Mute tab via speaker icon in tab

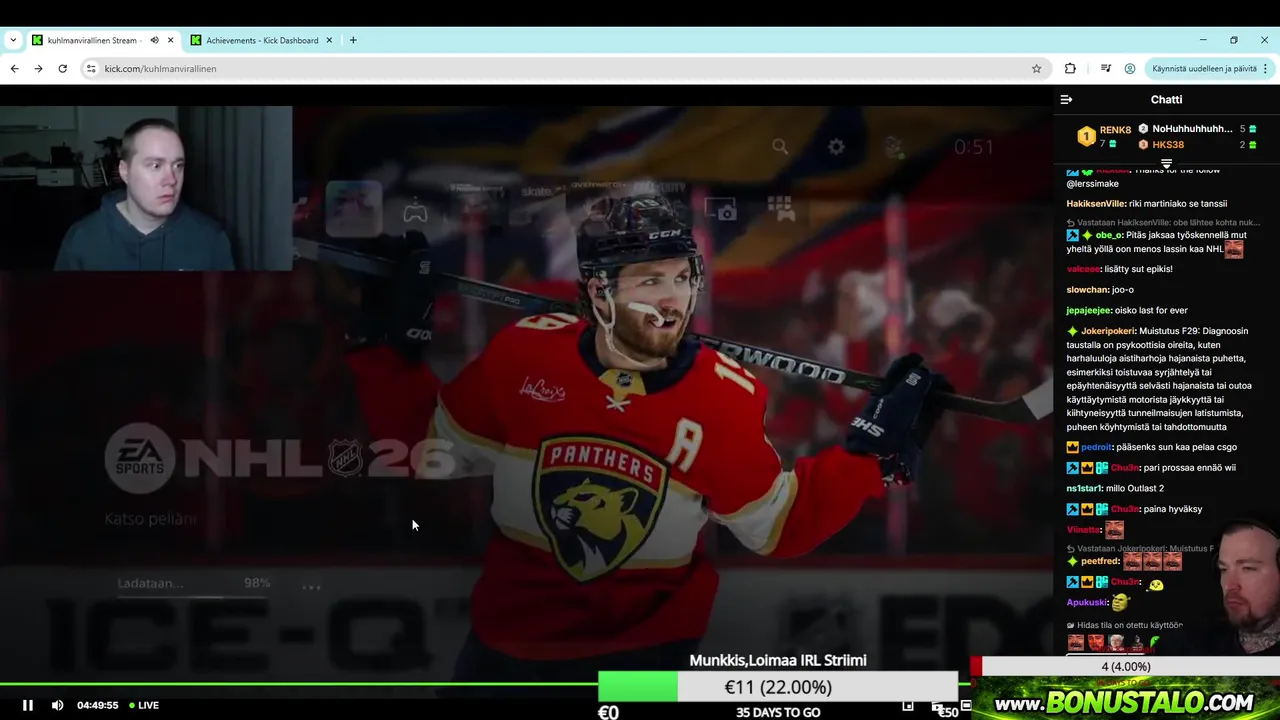point(154,40)
